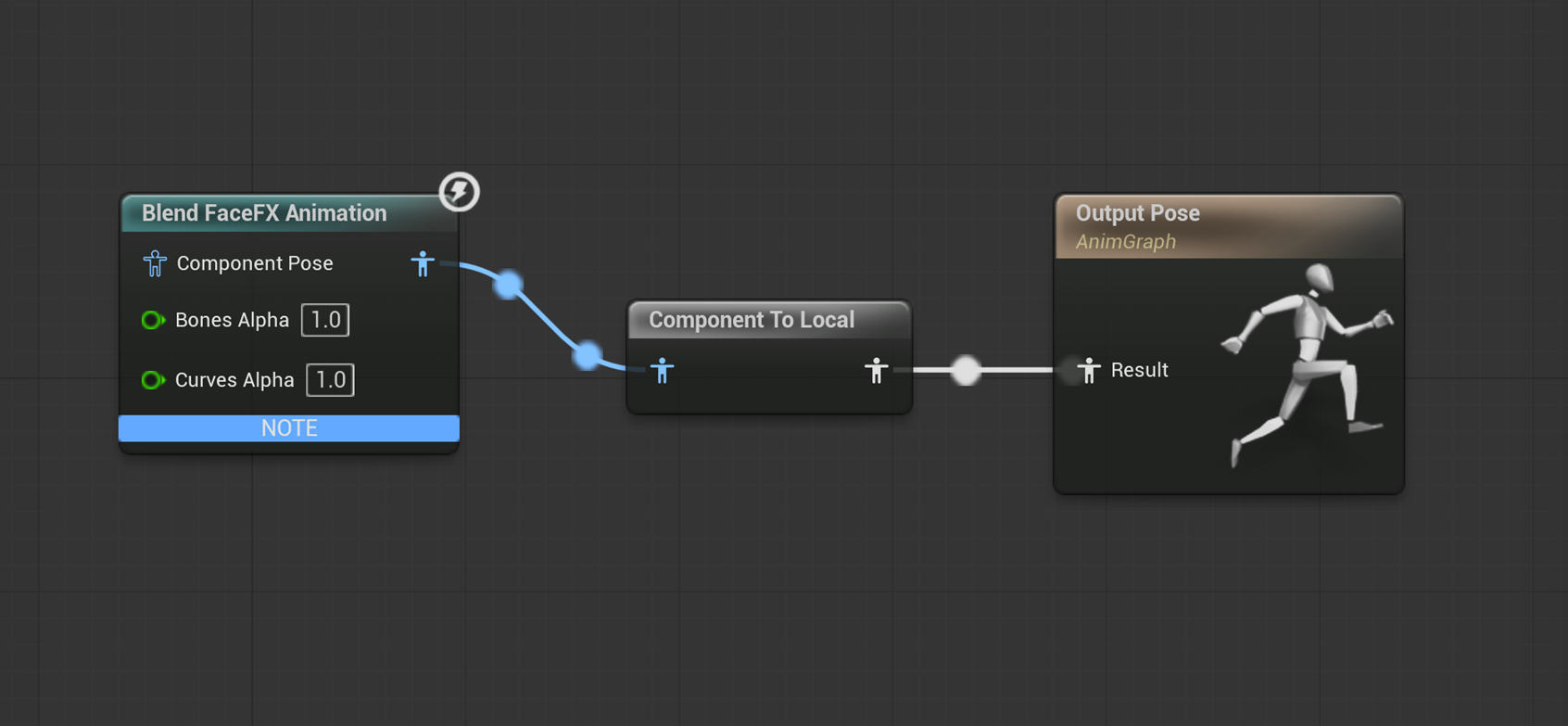
Task: Click the Curves Alpha green pin
Action: pos(153,380)
